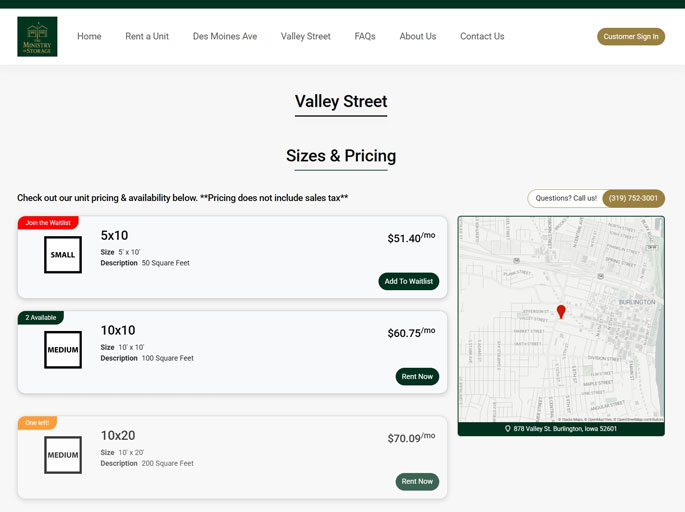Click the Ministry of Storage logo

[x=37, y=37]
